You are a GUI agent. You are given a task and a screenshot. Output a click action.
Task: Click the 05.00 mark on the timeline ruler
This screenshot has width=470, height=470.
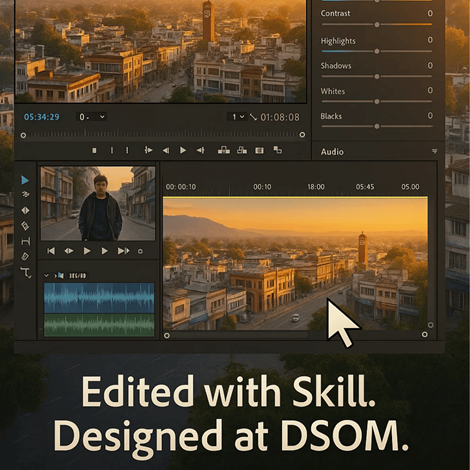coord(410,187)
